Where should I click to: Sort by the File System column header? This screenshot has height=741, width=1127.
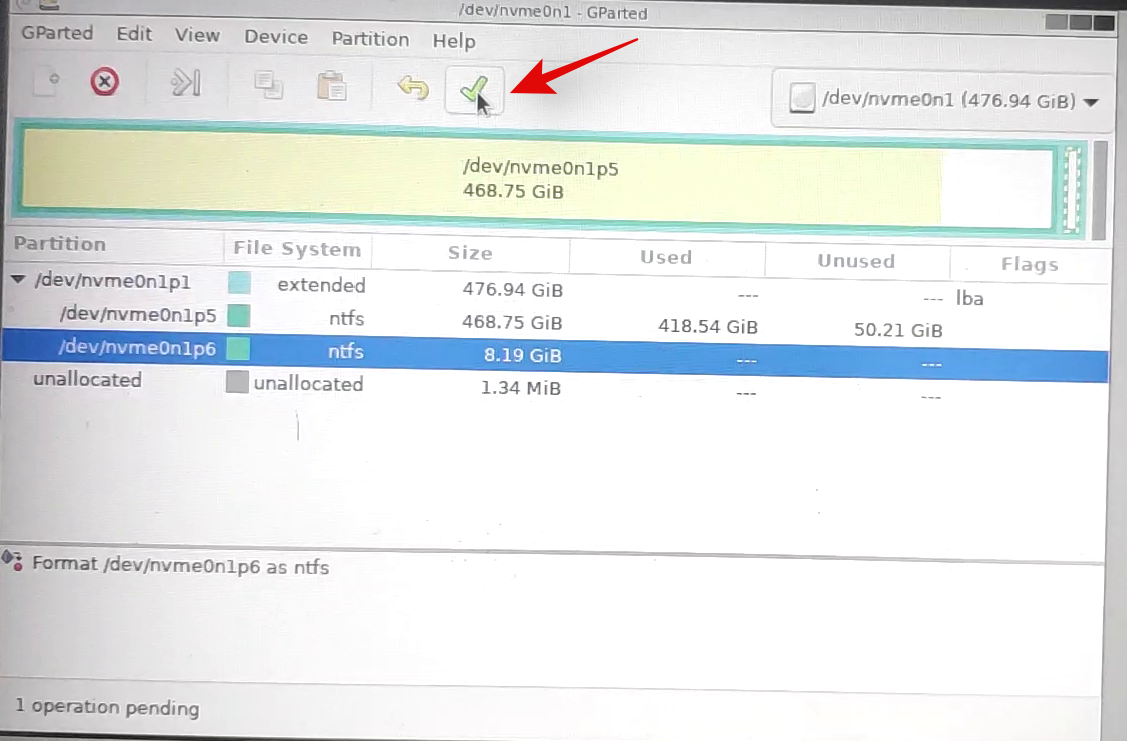pyautogui.click(x=297, y=249)
